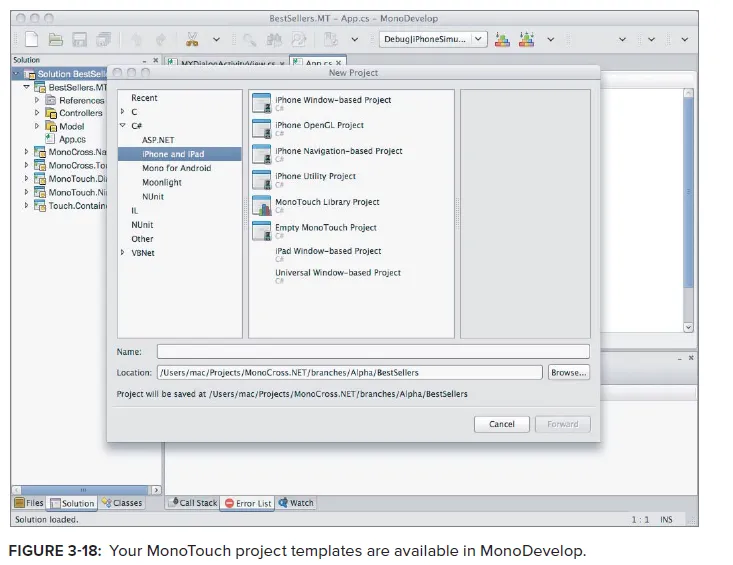
Task: Click the Error List red icon
Action: point(229,503)
